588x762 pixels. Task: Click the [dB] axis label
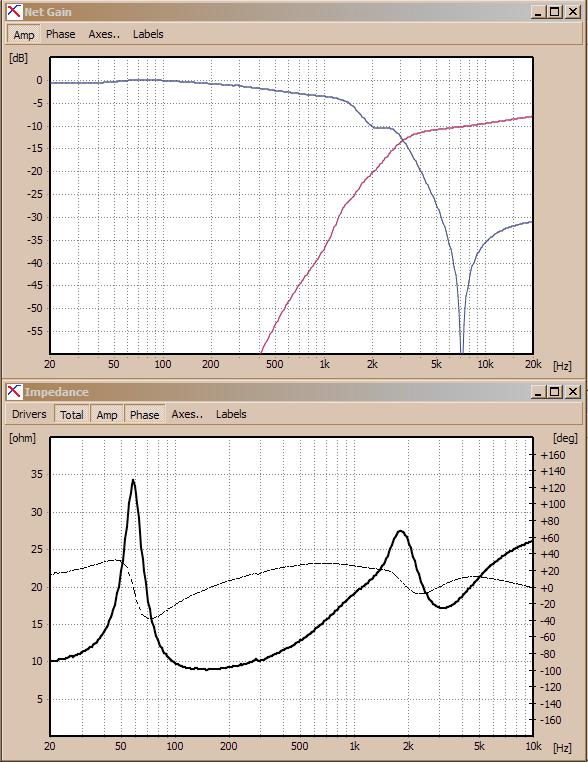[18, 58]
